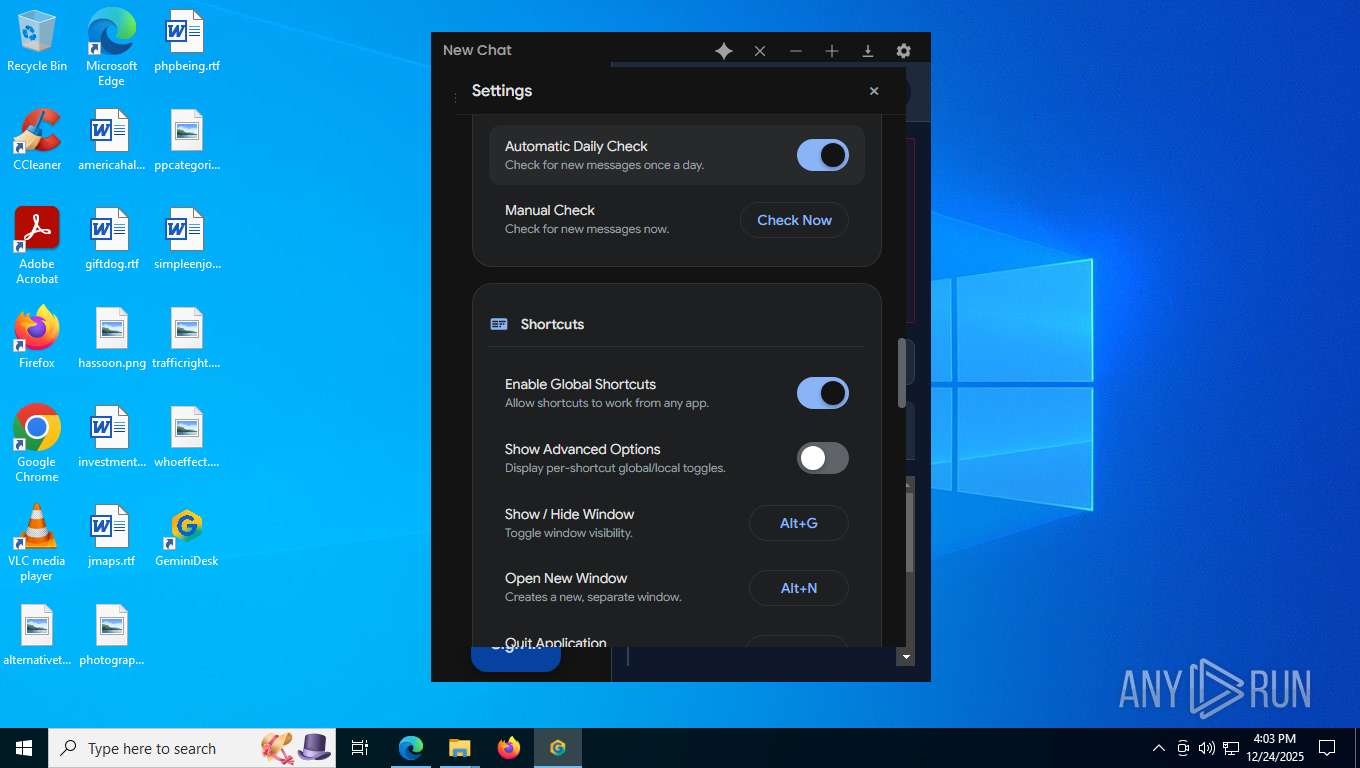Select the GeminiDesk desktop shortcut
Screen dimensions: 1360x768
(187, 537)
